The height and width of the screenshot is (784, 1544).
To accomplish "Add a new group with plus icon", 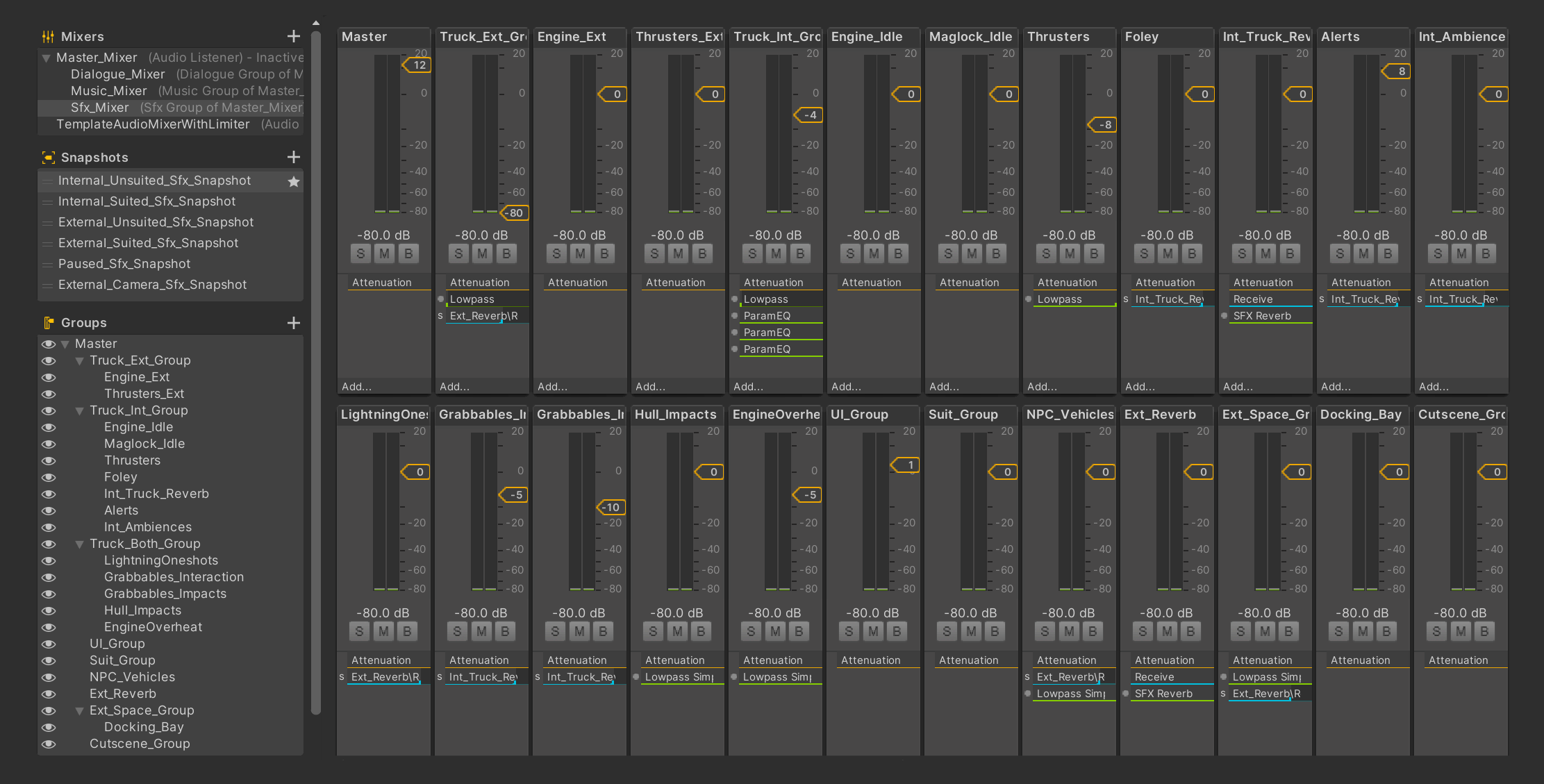I will pos(294,323).
